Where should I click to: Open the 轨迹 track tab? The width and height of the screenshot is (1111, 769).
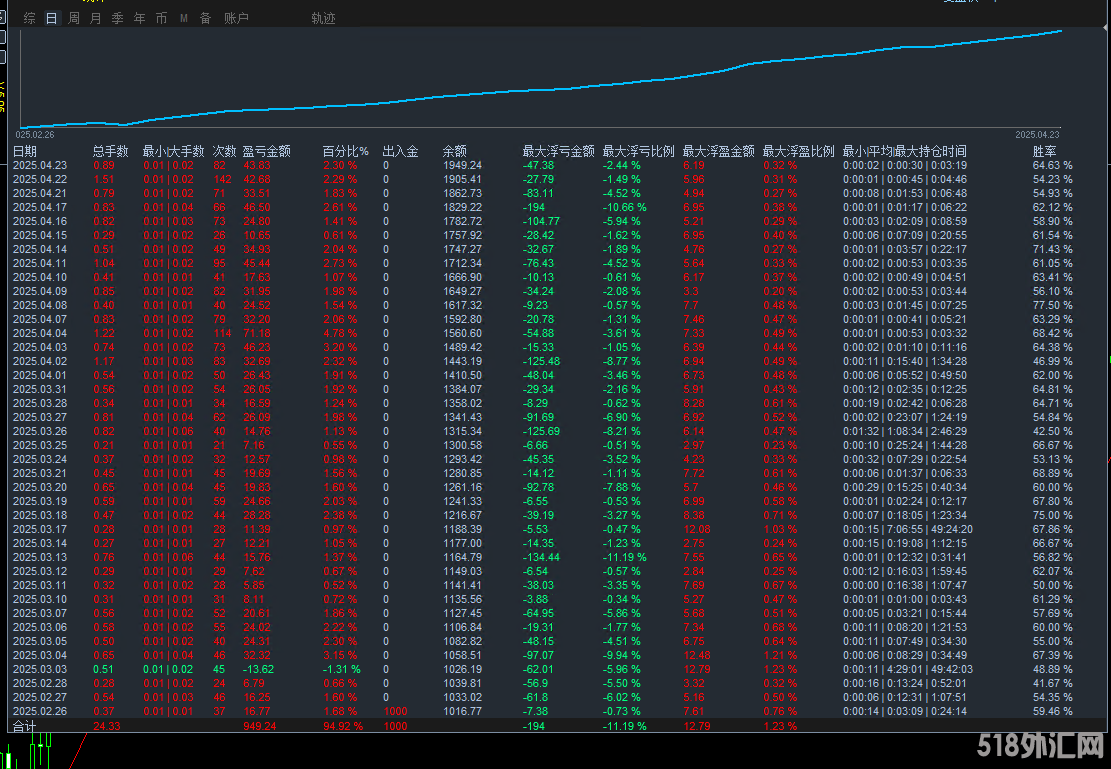point(323,18)
